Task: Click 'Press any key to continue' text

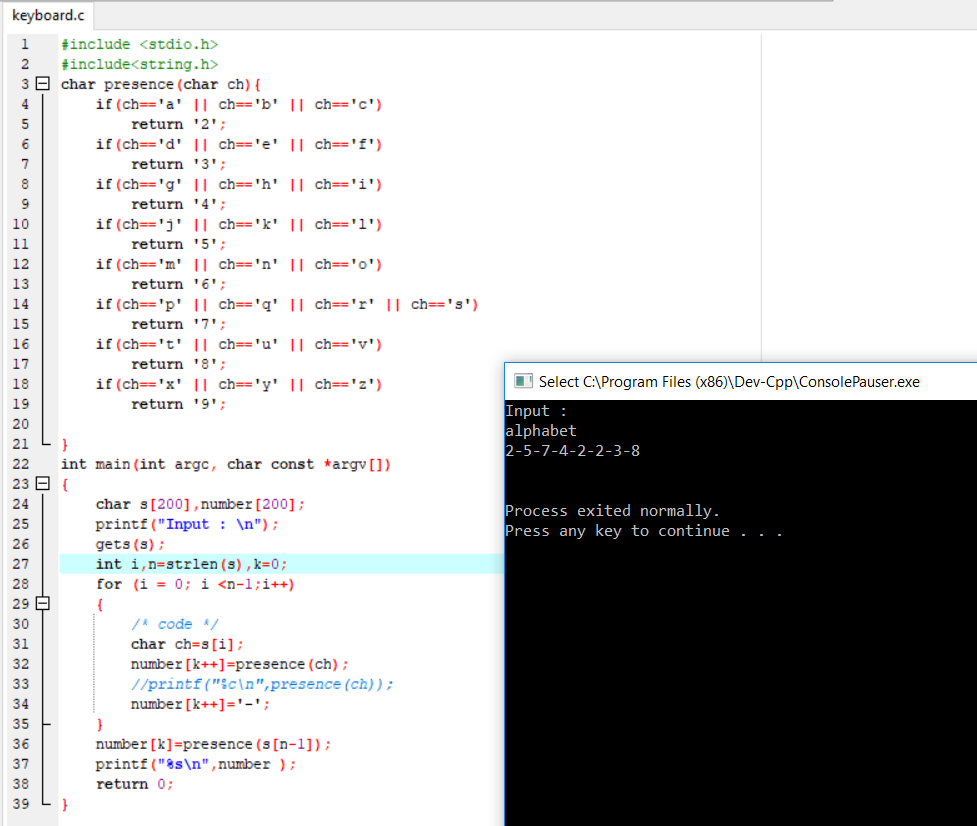Action: (x=643, y=531)
